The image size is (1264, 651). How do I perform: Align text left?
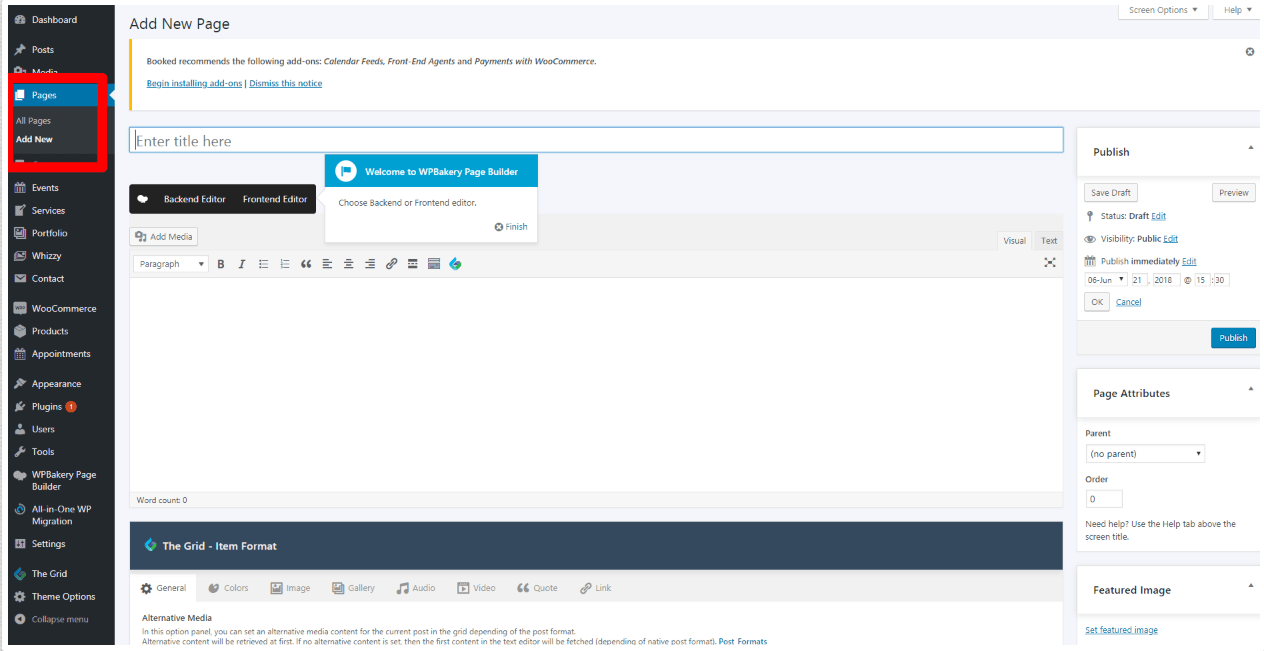pos(327,264)
